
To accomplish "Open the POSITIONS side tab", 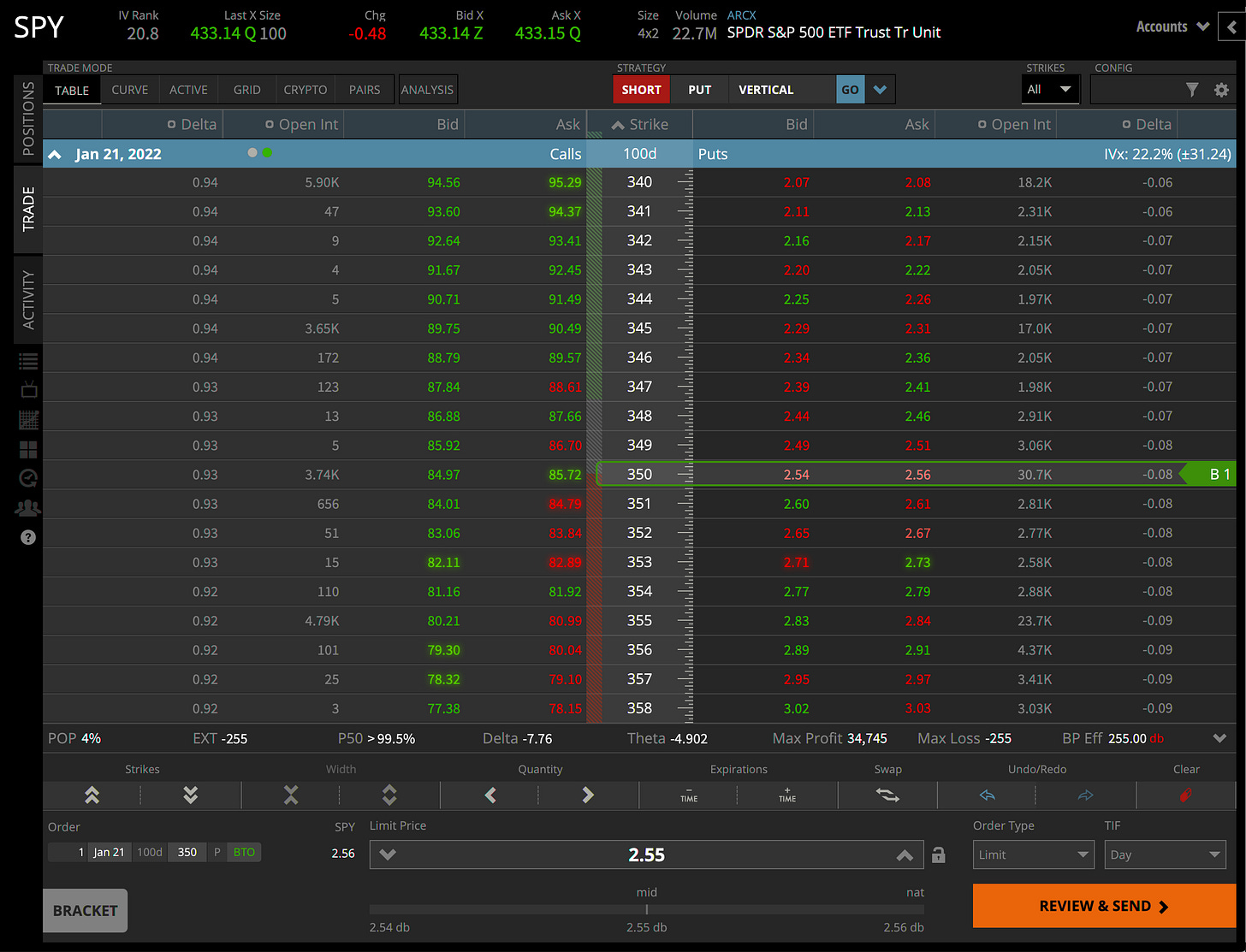I will coord(28,119).
